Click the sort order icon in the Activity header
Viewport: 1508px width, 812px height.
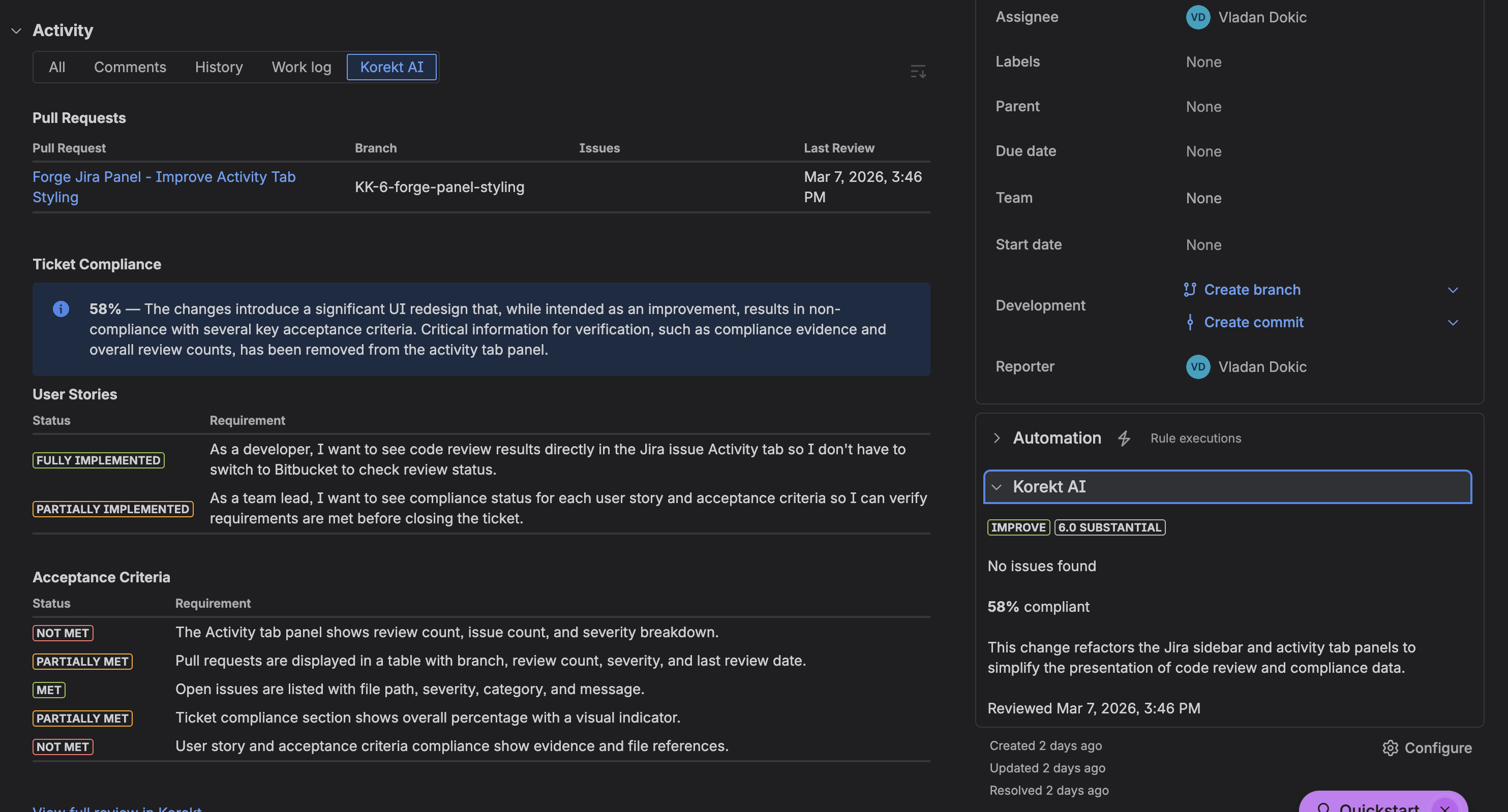coord(918,71)
